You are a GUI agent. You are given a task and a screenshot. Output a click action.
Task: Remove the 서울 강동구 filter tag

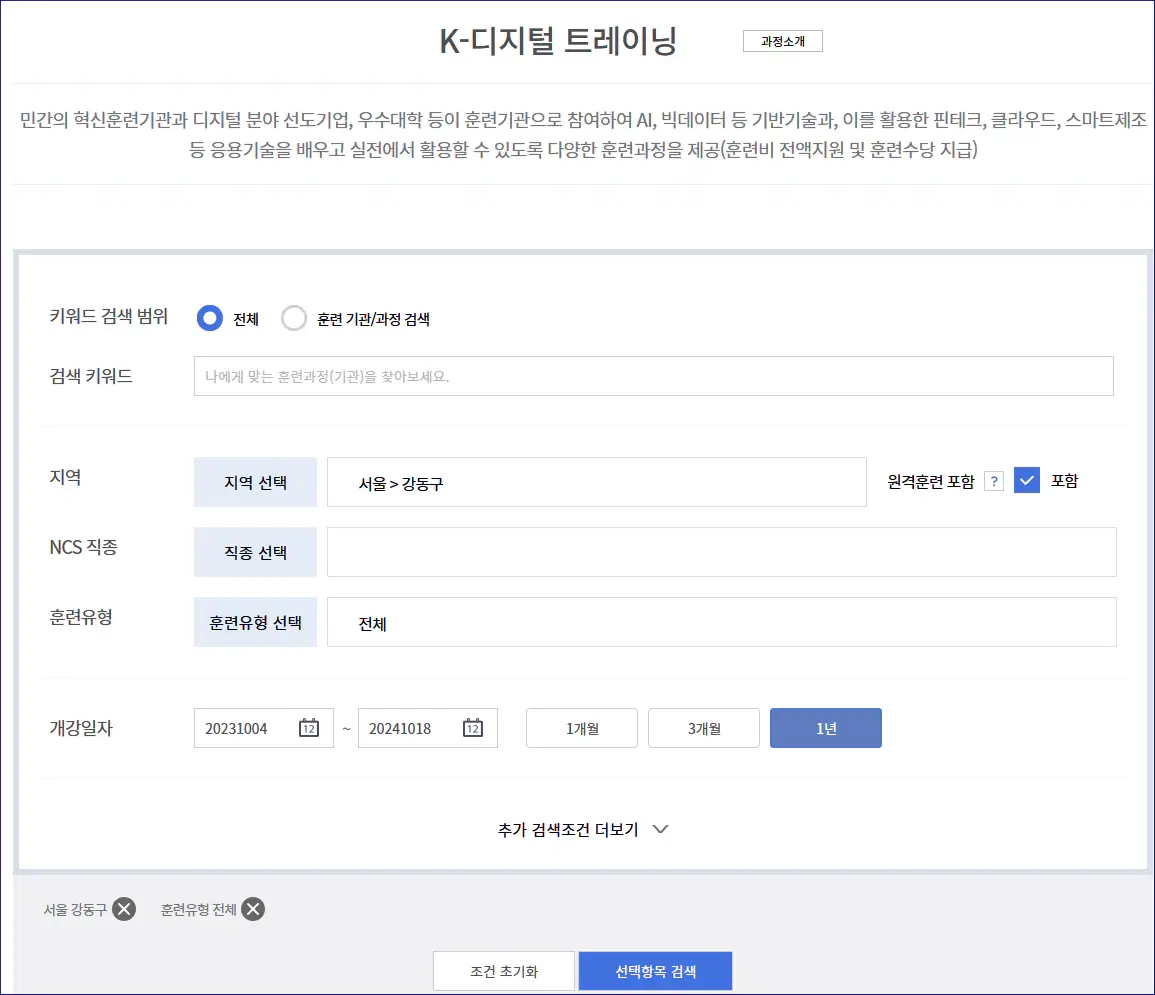[x=124, y=909]
